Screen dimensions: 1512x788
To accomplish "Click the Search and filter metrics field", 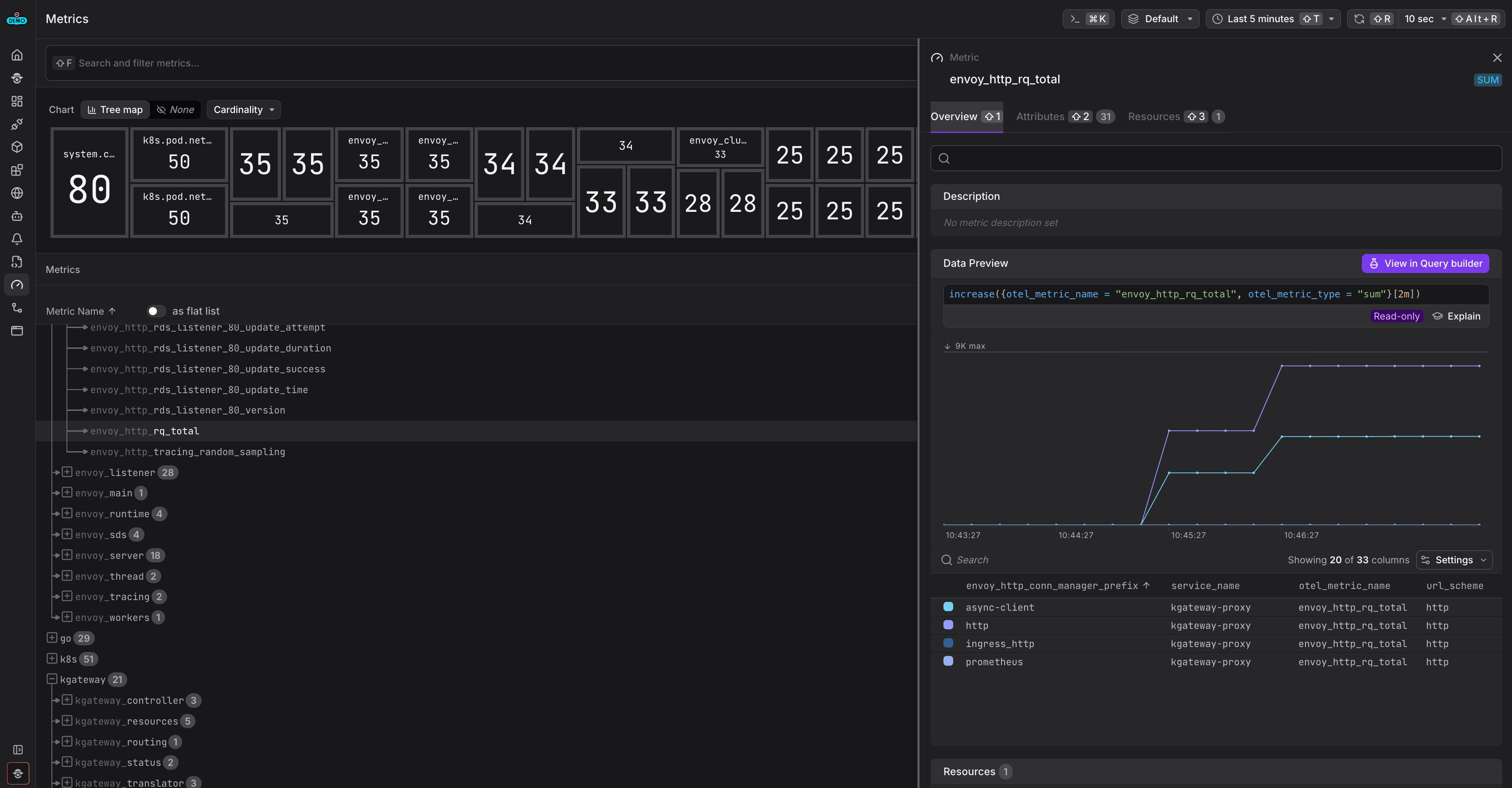I will pos(481,63).
